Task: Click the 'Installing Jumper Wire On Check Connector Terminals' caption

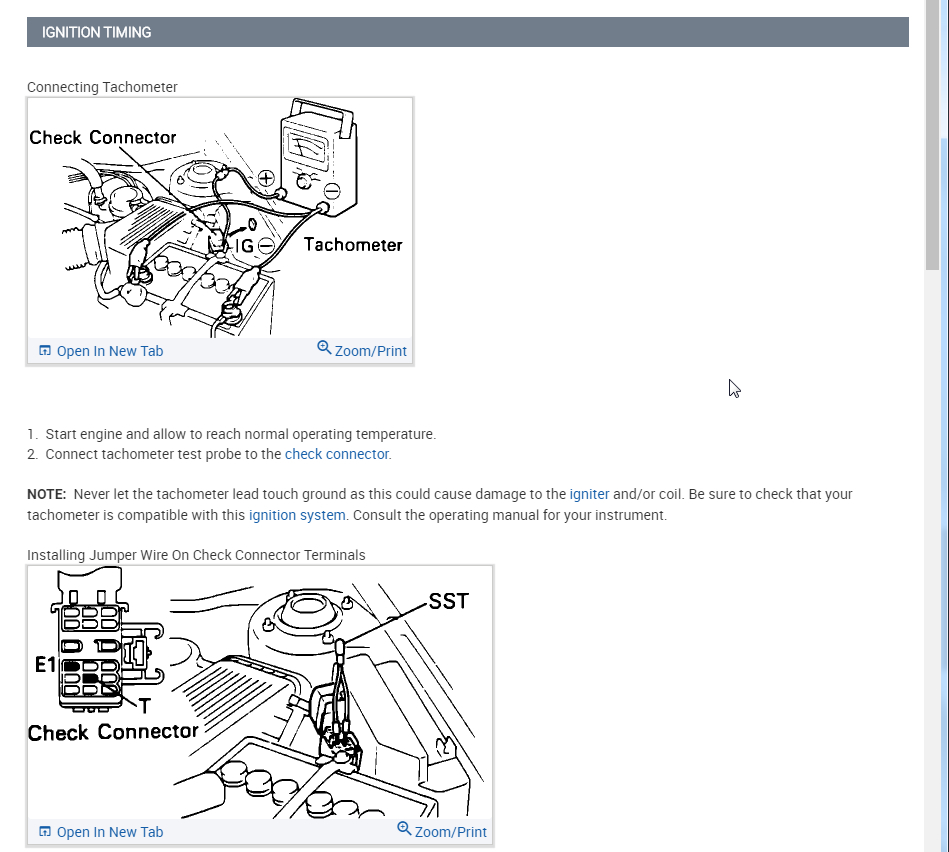Action: pyautogui.click(x=196, y=555)
